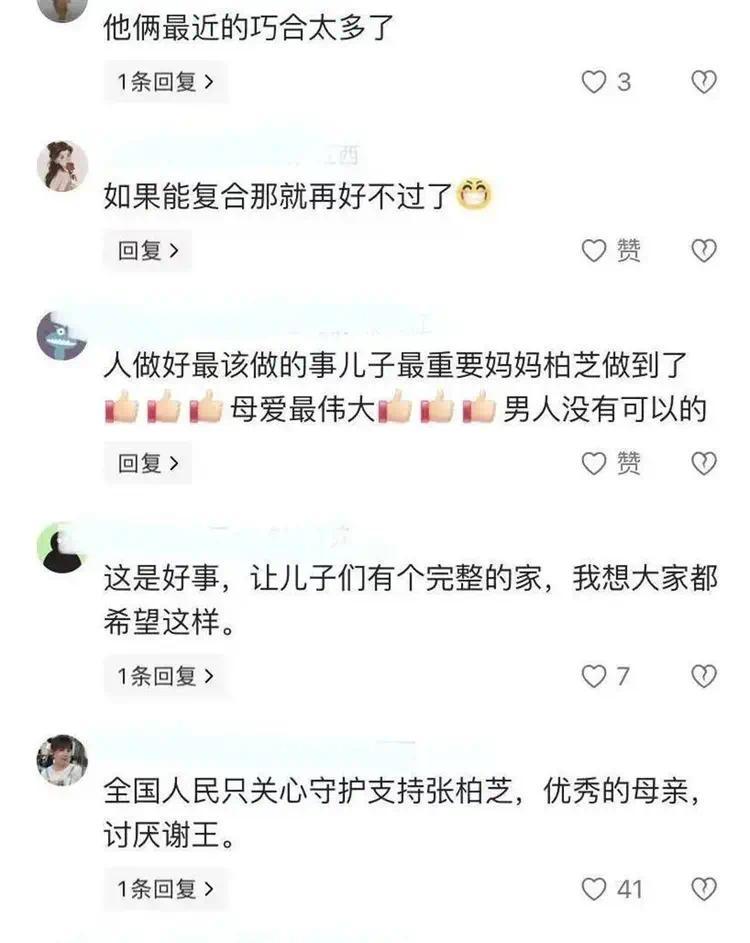The image size is (750, 943).
Task: Reply to the '母爱最伟大' comment
Action: point(148,463)
